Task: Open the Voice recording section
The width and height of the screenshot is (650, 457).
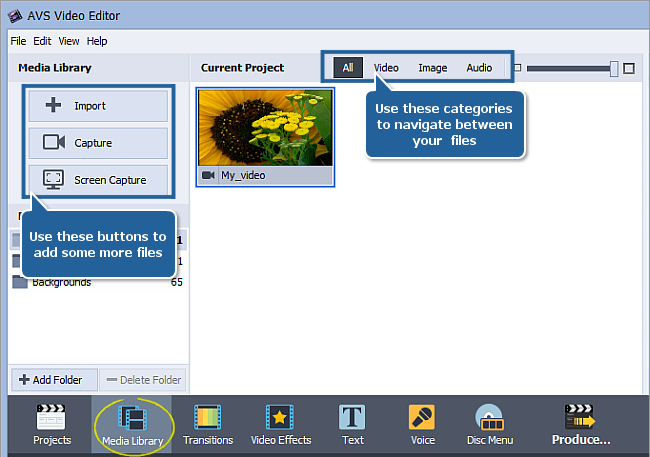Action: pos(422,425)
